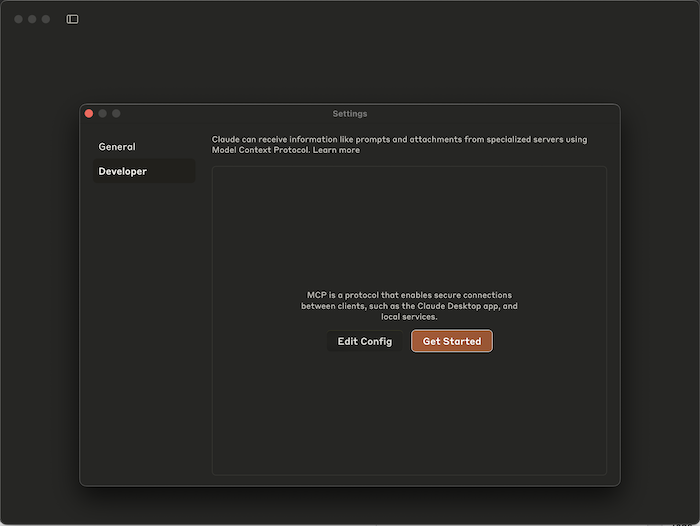Minimize the main Claude window
This screenshot has width=700, height=526.
(x=32, y=19)
